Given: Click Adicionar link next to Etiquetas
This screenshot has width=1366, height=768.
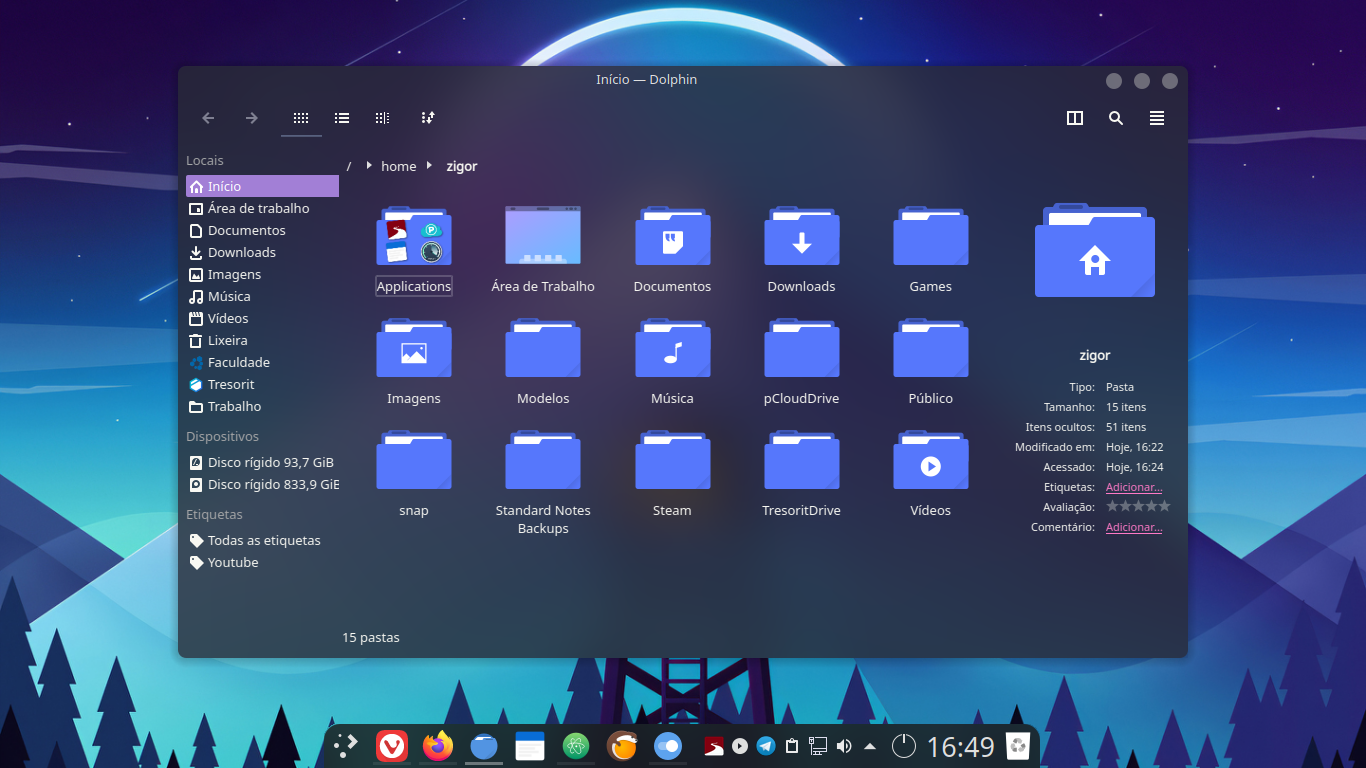Looking at the screenshot, I should coord(1134,487).
